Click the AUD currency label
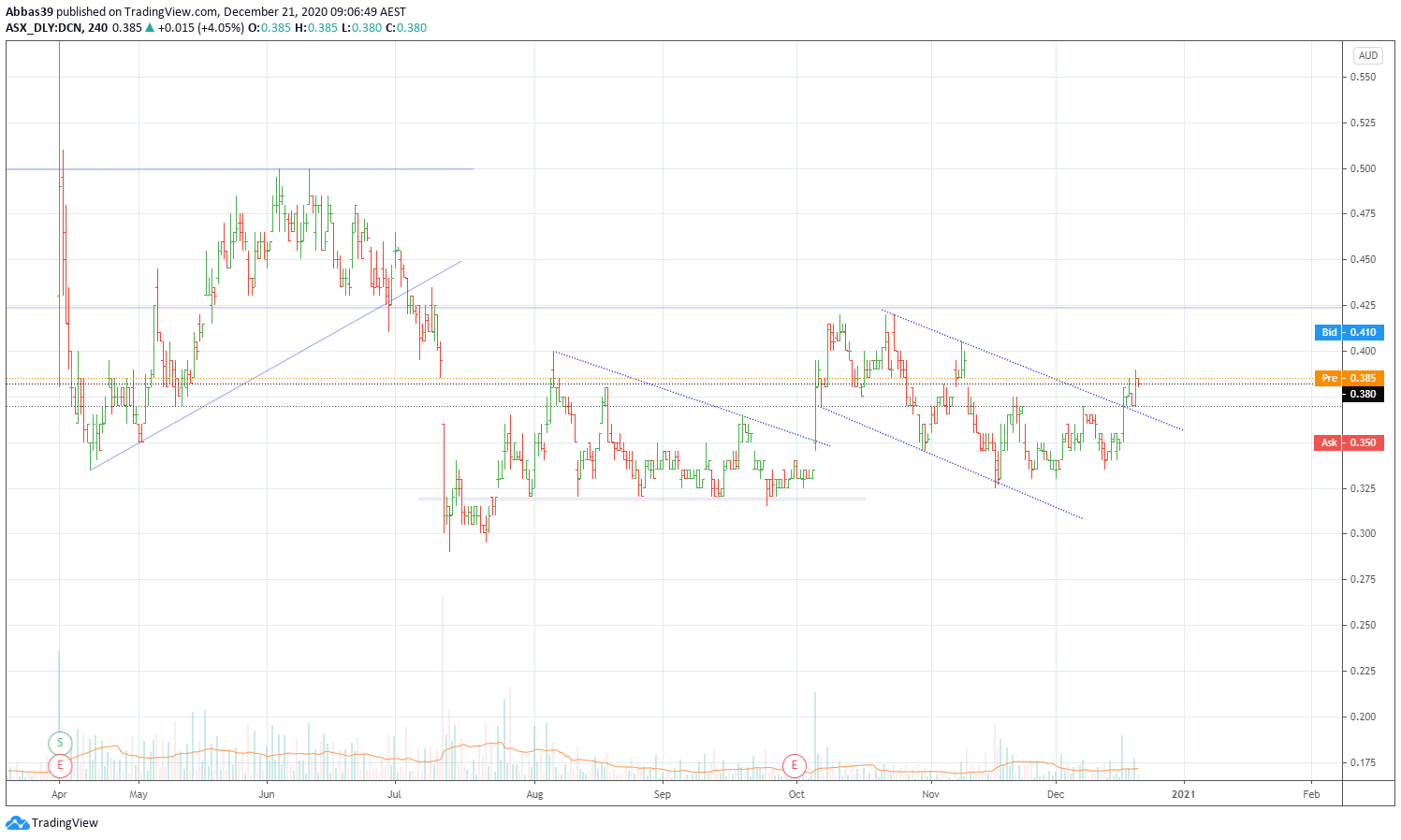This screenshot has width=1401, height=840. (x=1368, y=55)
